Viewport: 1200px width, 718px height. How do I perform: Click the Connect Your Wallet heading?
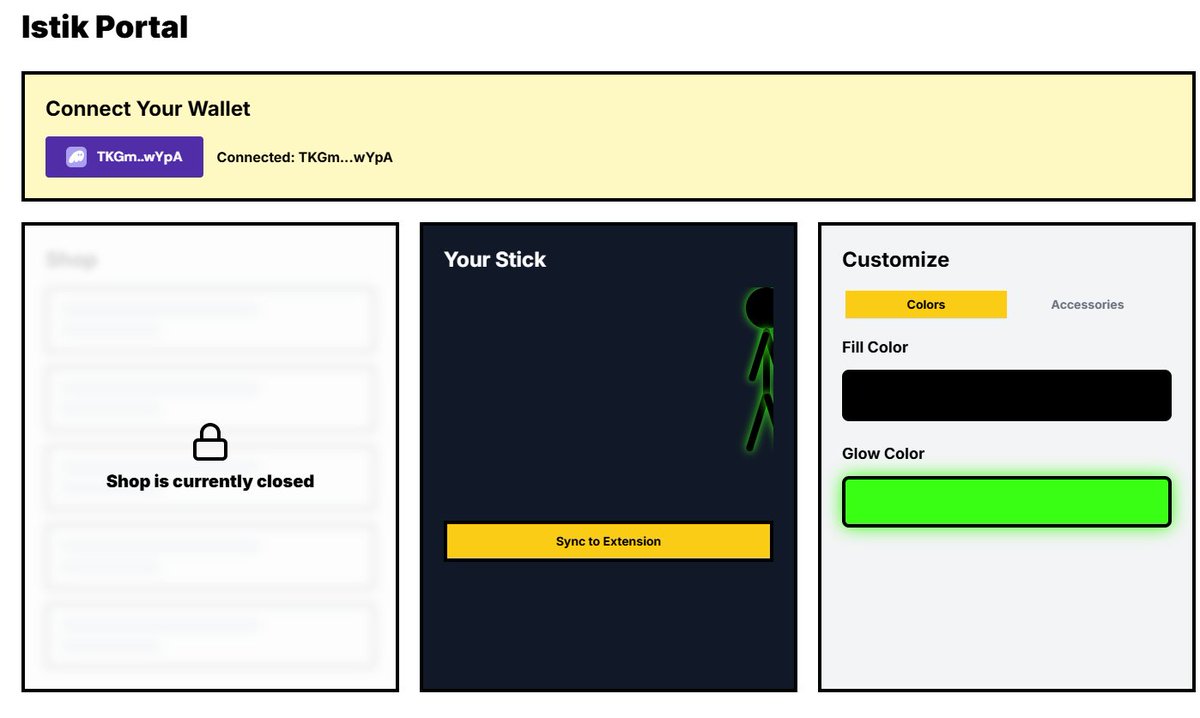coord(148,109)
